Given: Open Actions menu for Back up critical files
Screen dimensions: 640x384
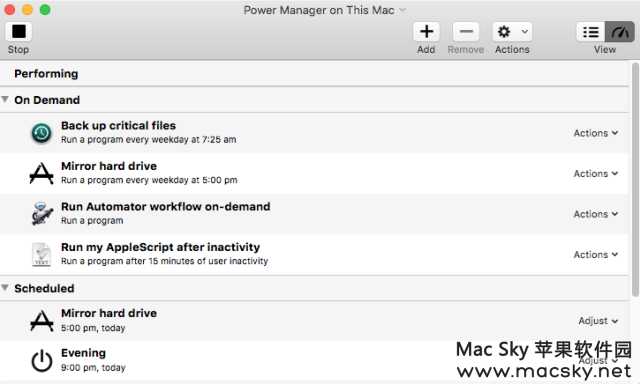Looking at the screenshot, I should click(596, 133).
